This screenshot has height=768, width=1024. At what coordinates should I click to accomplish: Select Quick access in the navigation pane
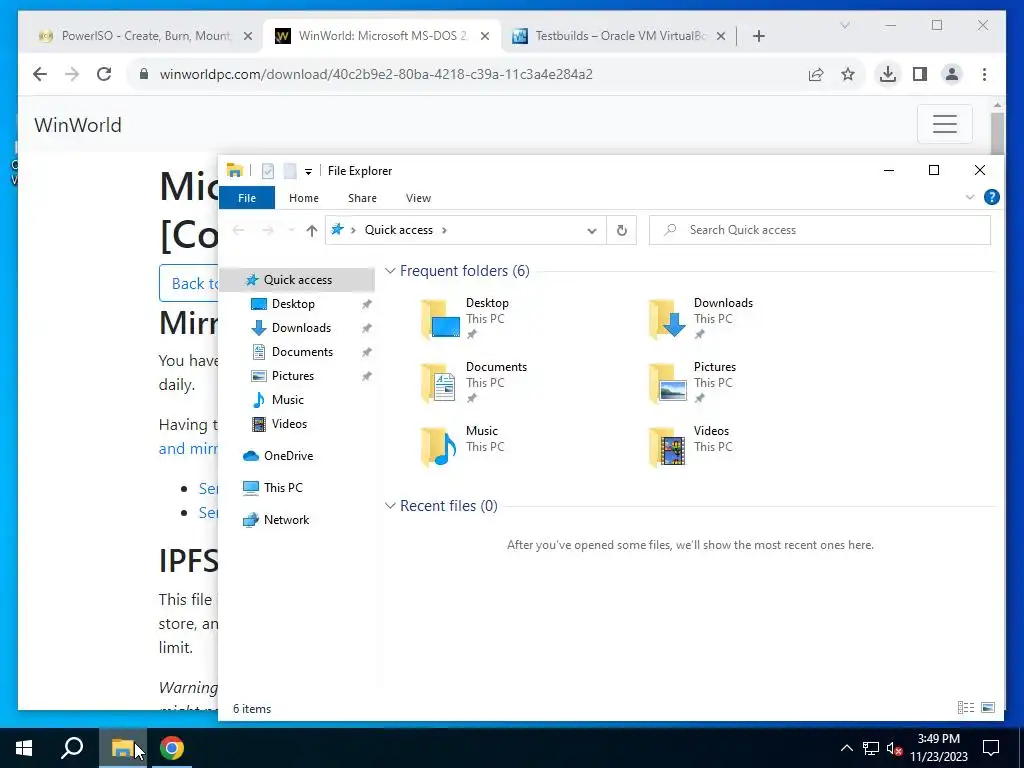pos(297,280)
